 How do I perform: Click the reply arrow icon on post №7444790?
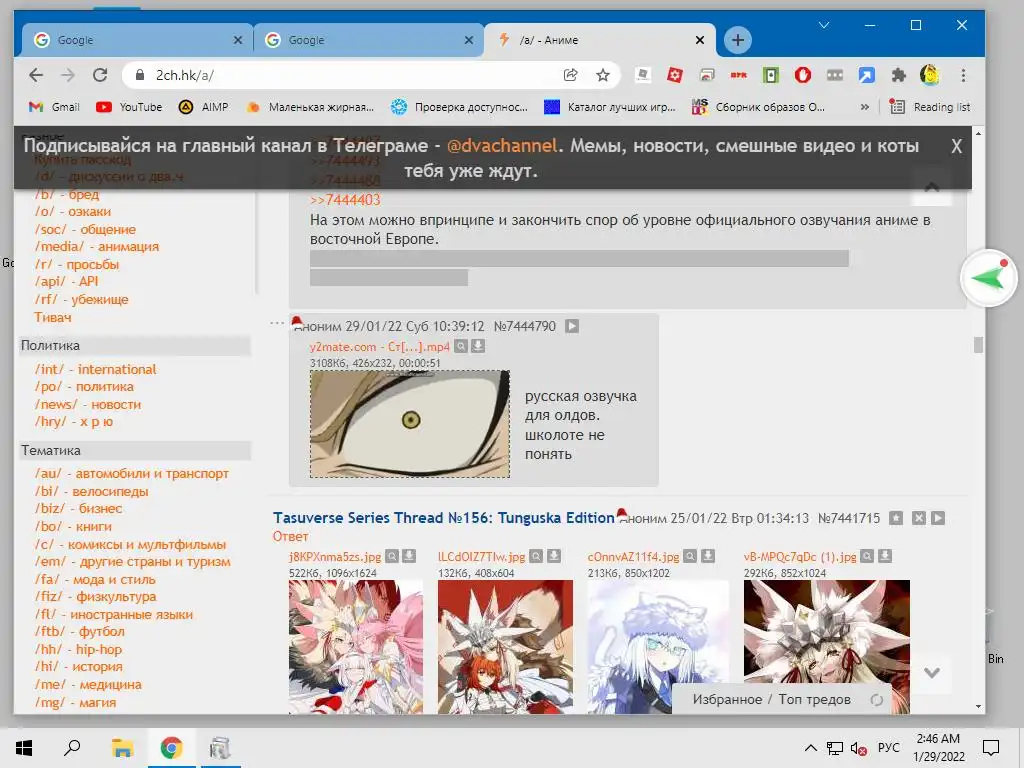coord(572,326)
